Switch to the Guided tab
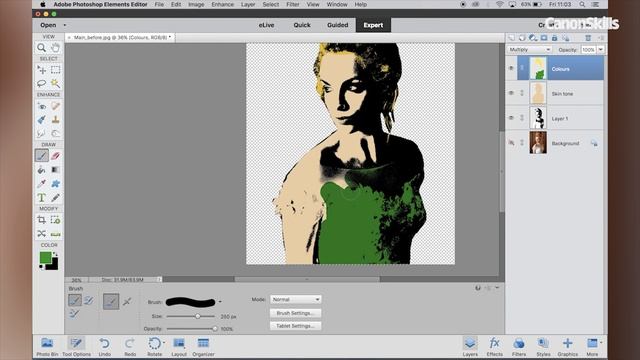This screenshot has height=360, width=640. tap(338, 25)
